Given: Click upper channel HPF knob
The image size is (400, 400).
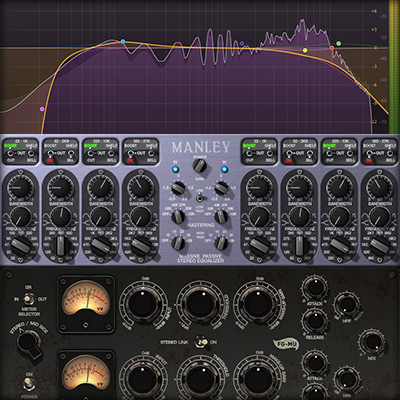Looking at the screenshot, I should point(347,304).
